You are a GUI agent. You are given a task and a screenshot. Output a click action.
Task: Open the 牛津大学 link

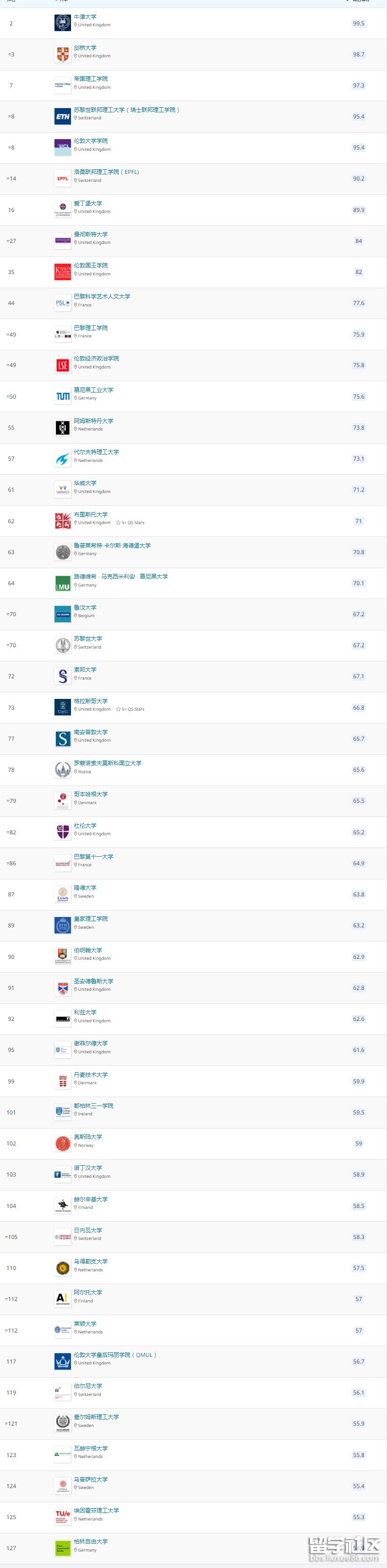coord(85,17)
